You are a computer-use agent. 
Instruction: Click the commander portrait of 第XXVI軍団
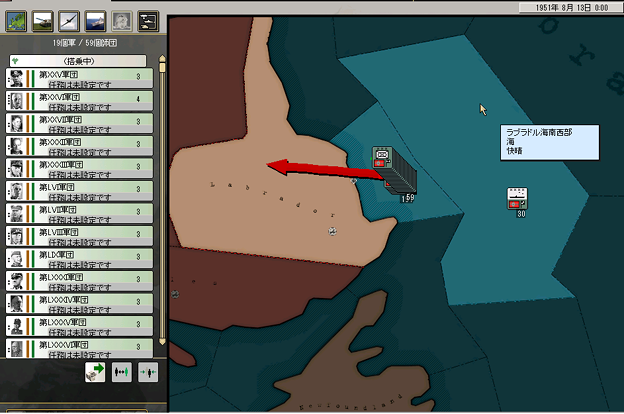[16, 101]
